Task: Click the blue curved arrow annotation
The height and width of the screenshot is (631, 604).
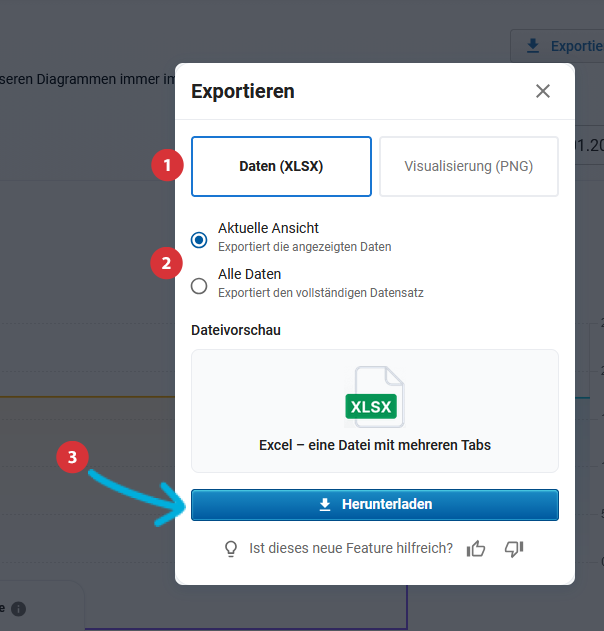Action: coord(135,495)
